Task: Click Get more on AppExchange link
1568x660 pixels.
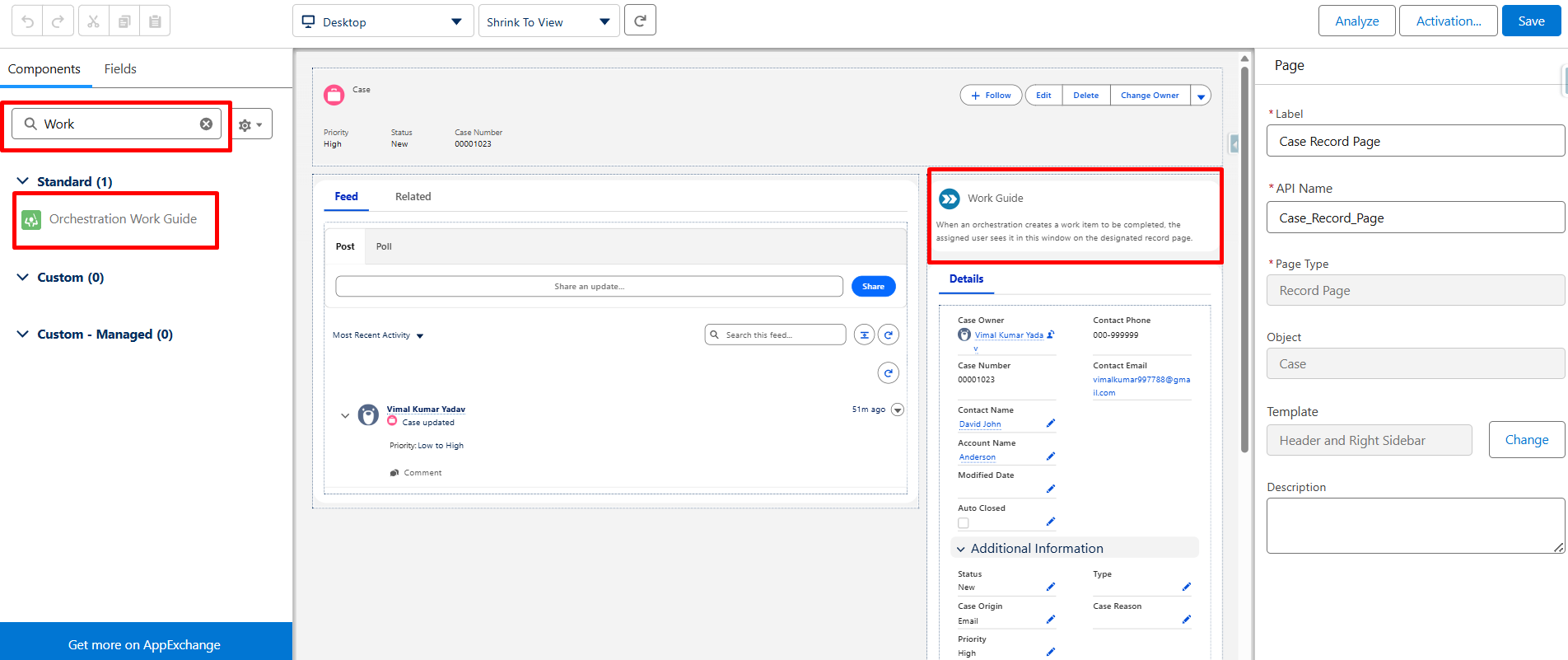Action: tap(144, 644)
